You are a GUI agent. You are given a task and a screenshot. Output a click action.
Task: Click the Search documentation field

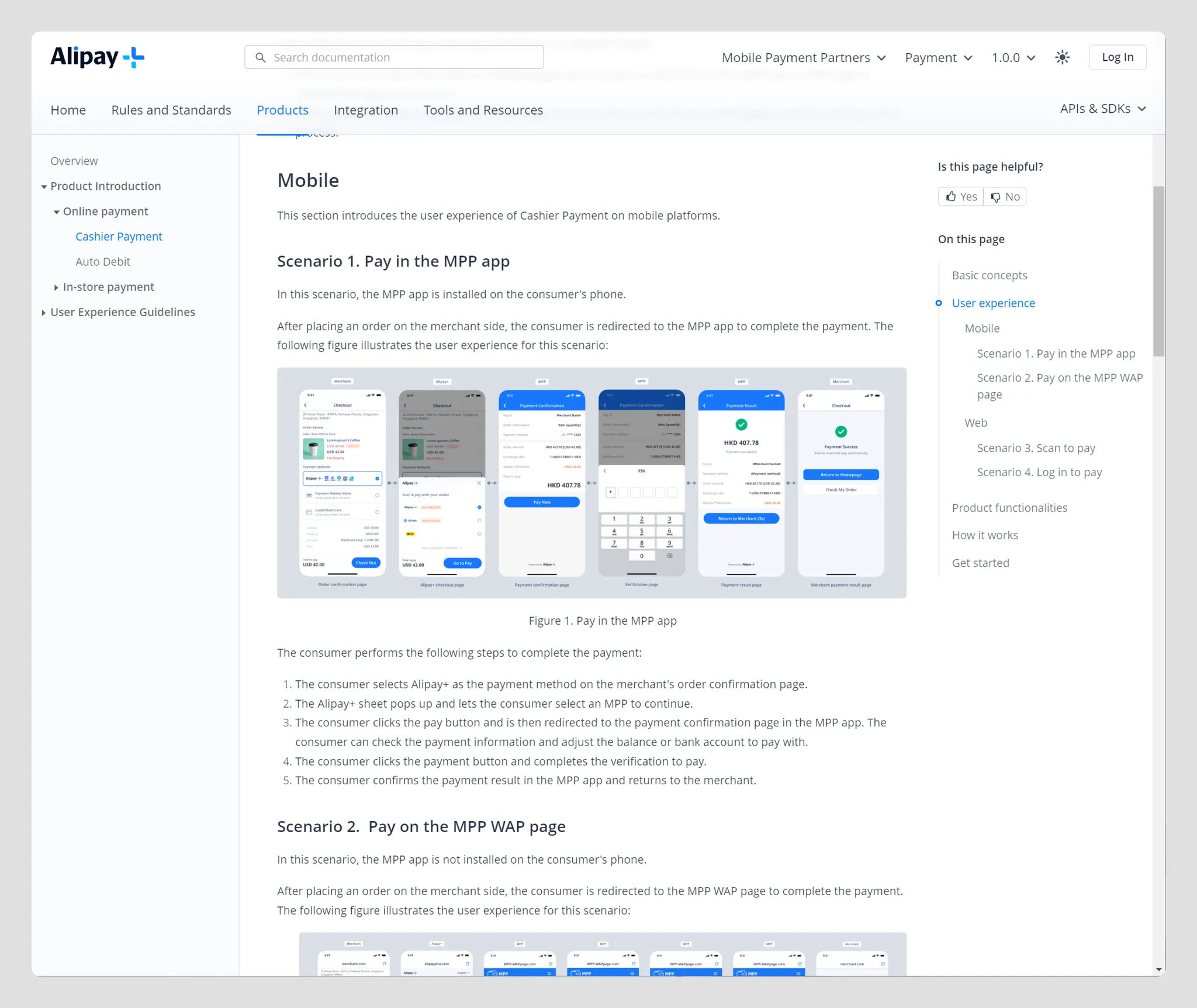[x=394, y=57]
